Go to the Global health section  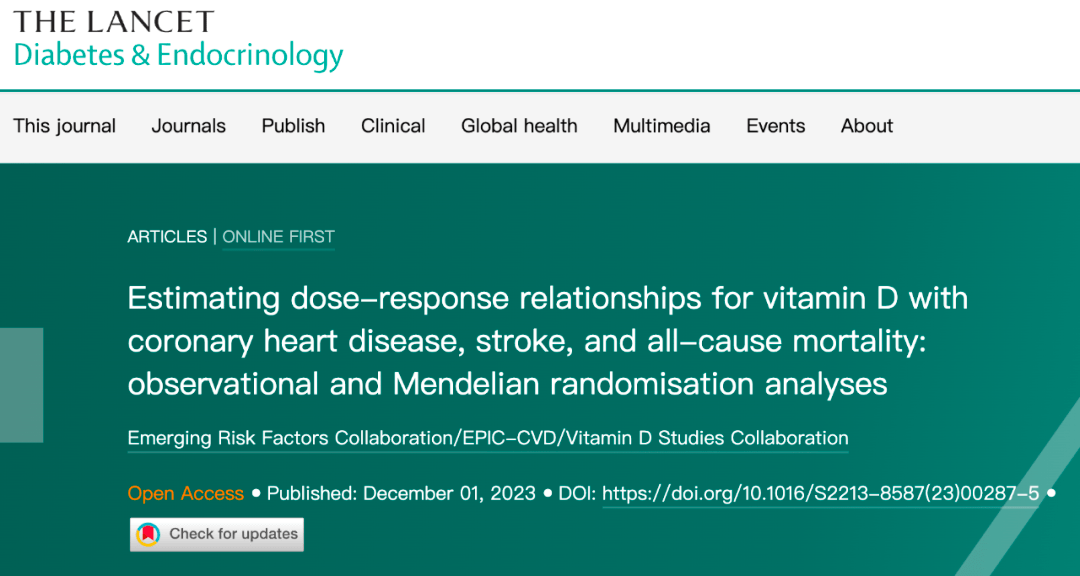point(519,126)
